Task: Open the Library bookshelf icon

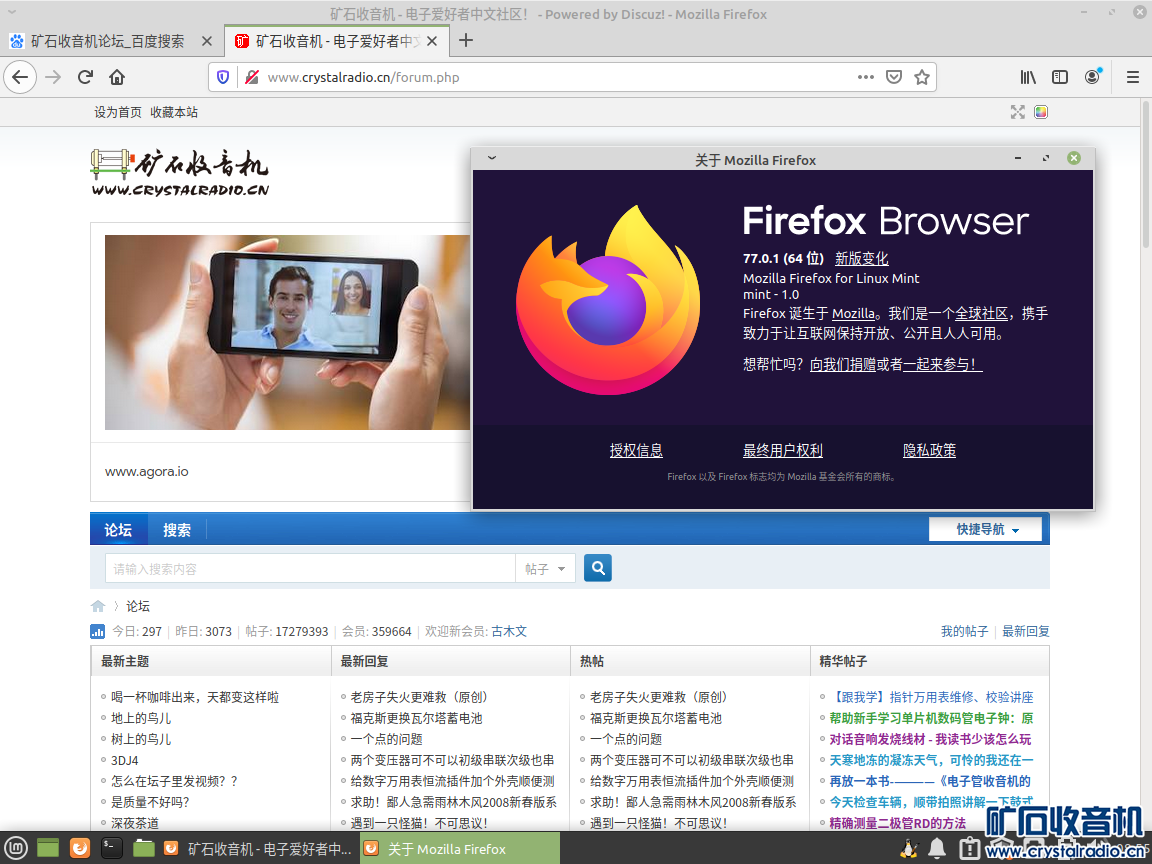Action: 1028,77
